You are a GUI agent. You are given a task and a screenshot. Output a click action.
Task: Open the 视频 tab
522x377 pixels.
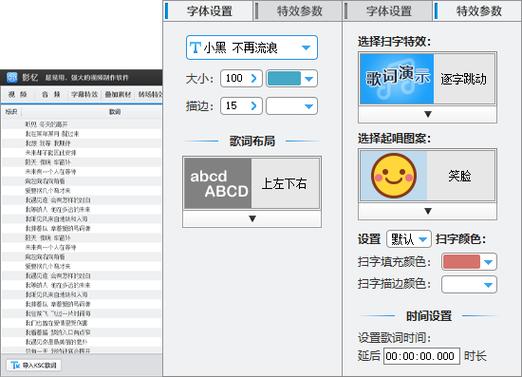coord(17,94)
